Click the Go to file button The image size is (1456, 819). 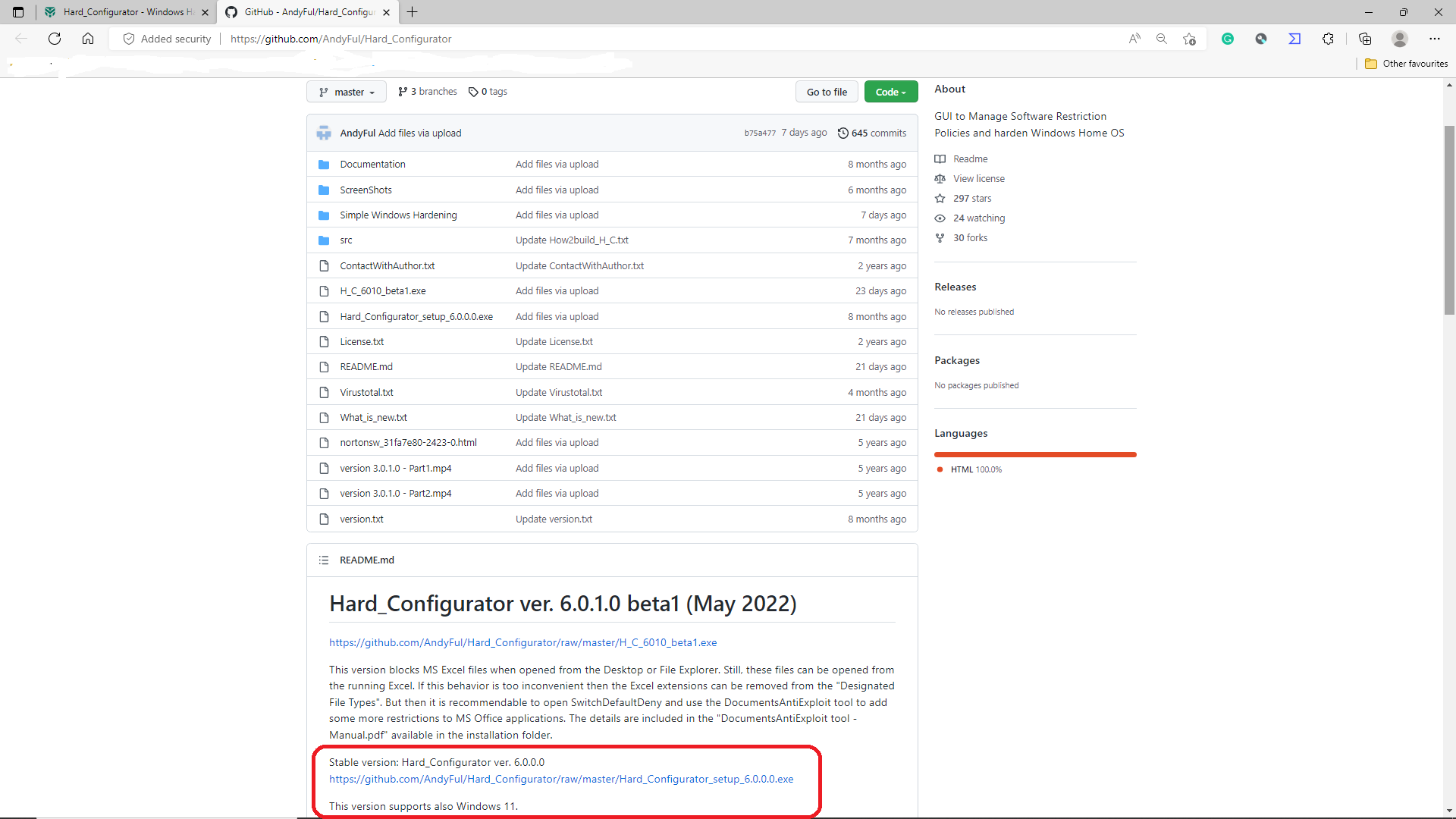tap(827, 92)
